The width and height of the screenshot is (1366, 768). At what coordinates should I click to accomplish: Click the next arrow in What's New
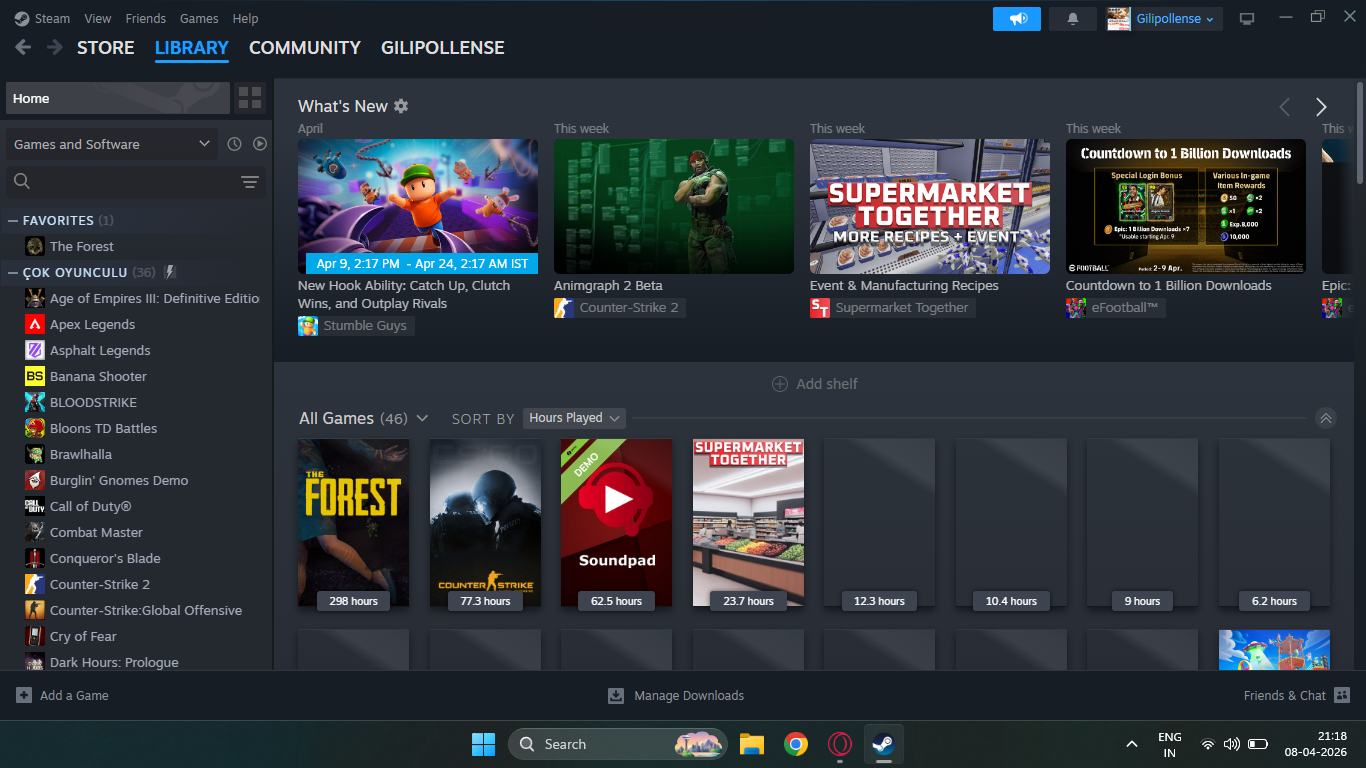tap(1321, 107)
